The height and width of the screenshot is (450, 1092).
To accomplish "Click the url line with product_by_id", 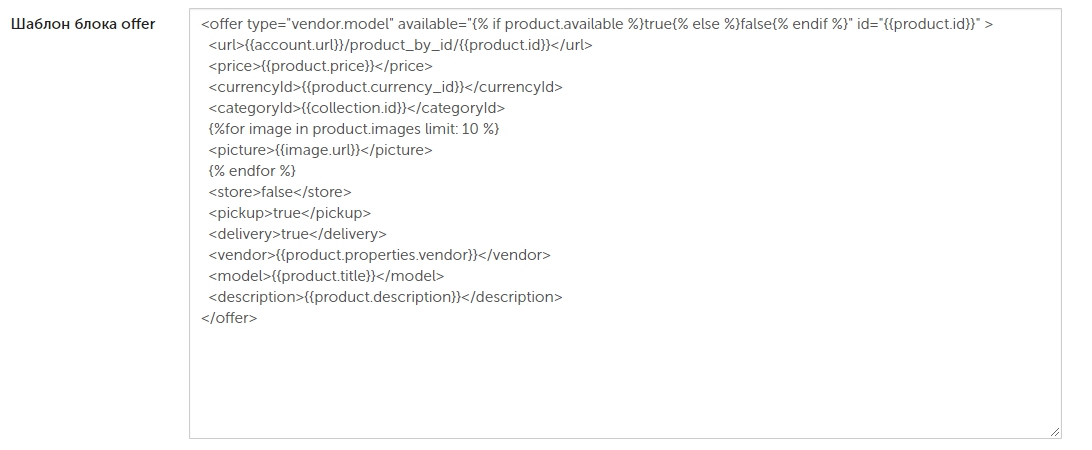I will pyautogui.click(x=400, y=45).
